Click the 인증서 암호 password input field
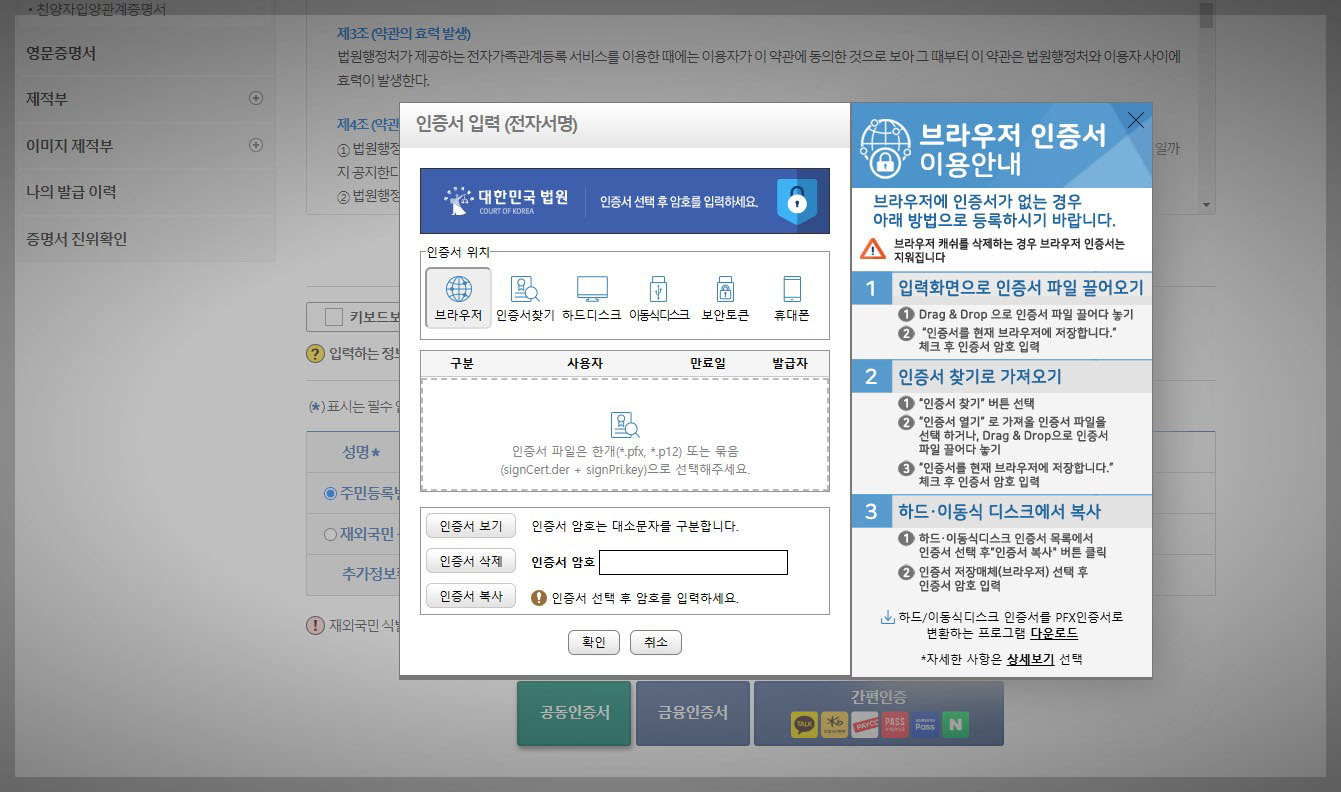Image resolution: width=1341 pixels, height=792 pixels. pos(693,562)
